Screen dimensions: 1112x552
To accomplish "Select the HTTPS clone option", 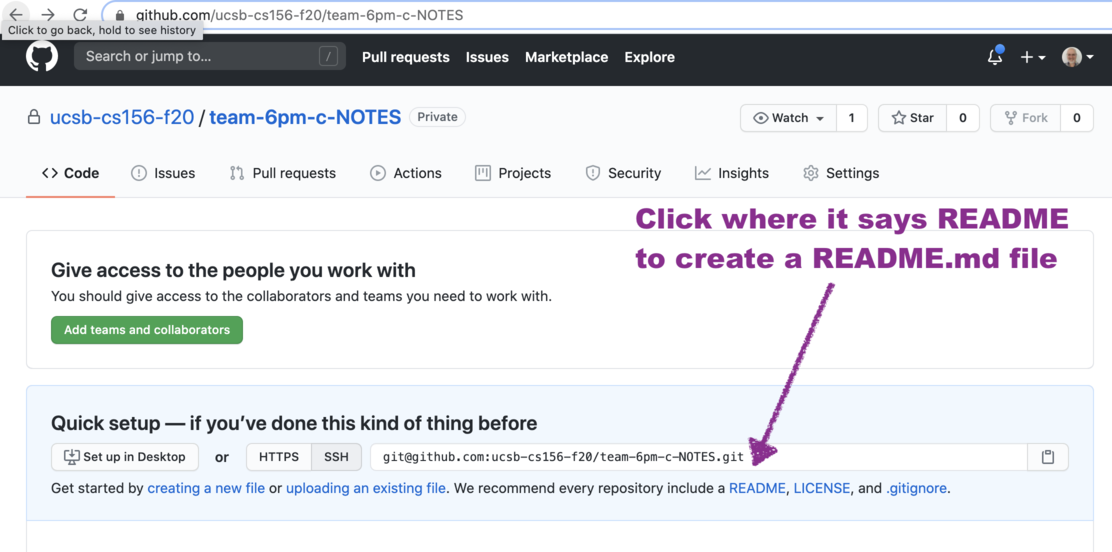I will [x=279, y=457].
